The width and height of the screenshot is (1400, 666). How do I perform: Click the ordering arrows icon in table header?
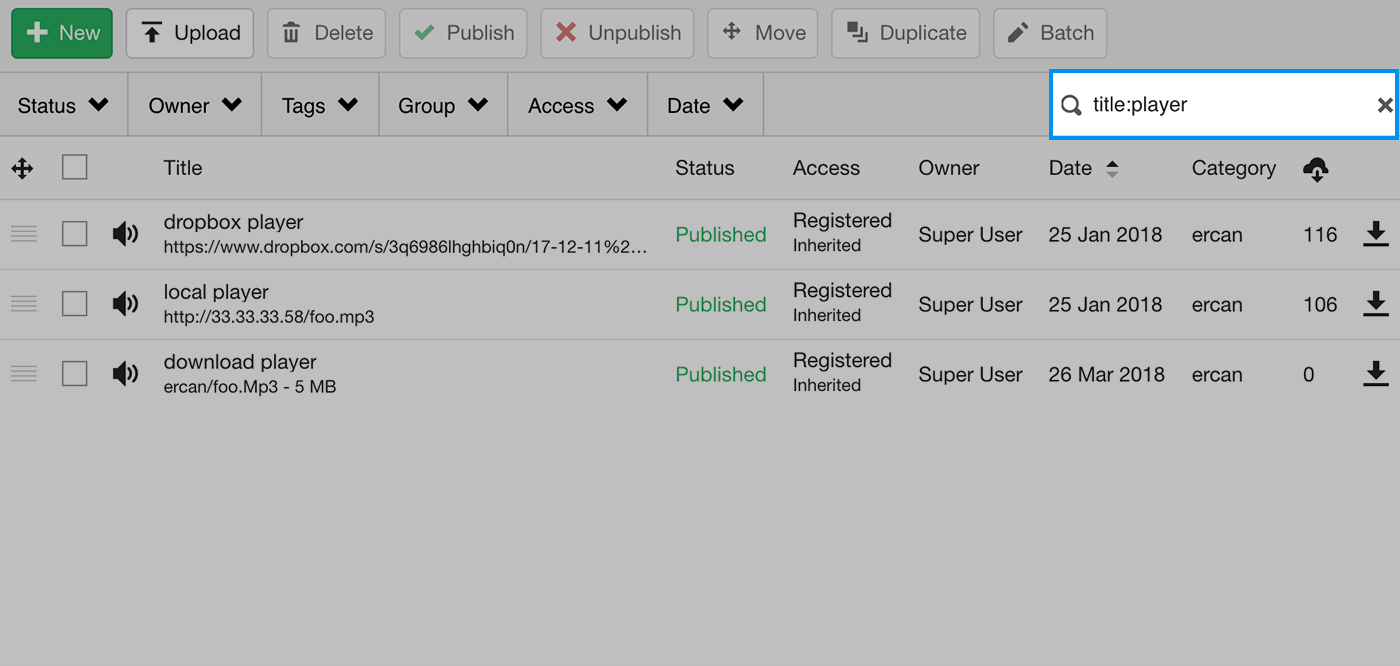pos(22,168)
